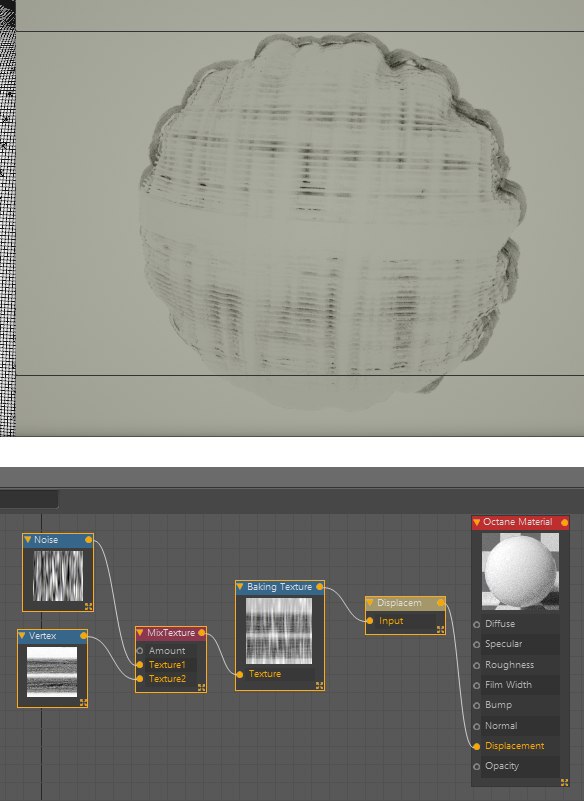Click the Film Width input port
584x801 pixels.
click(x=476, y=685)
